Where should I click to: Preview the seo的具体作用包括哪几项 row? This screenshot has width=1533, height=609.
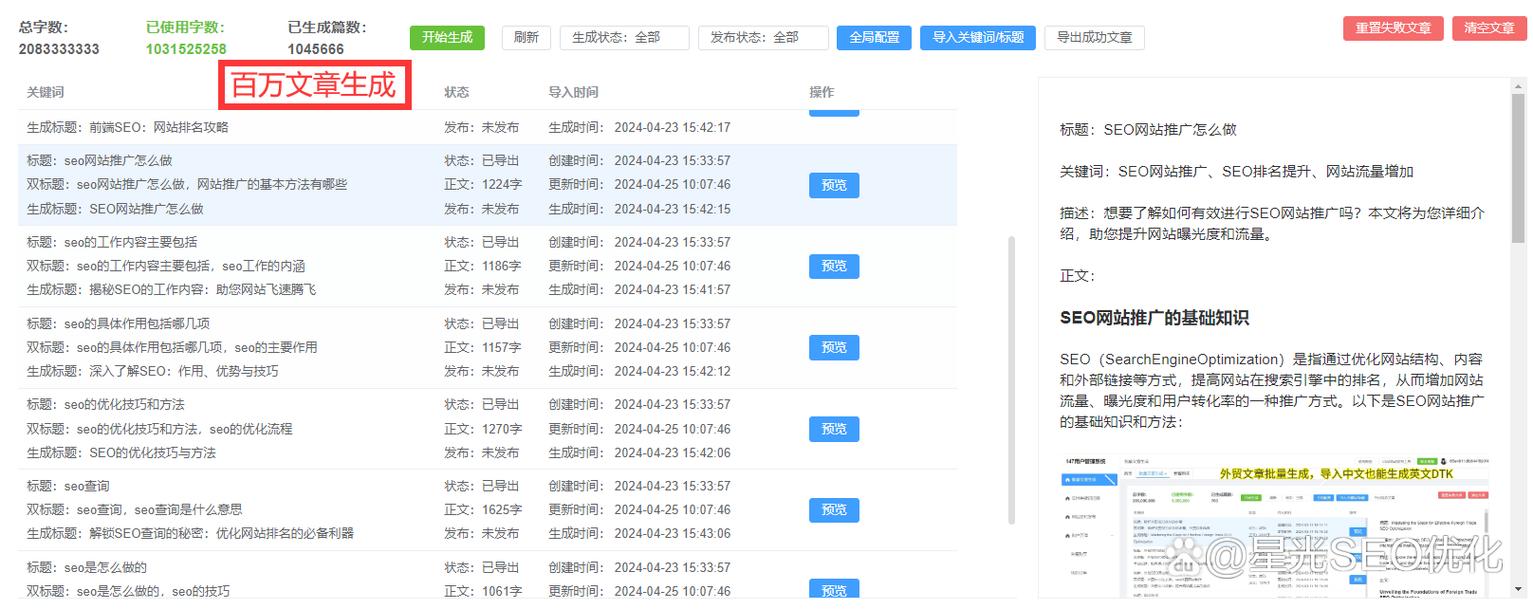click(834, 347)
